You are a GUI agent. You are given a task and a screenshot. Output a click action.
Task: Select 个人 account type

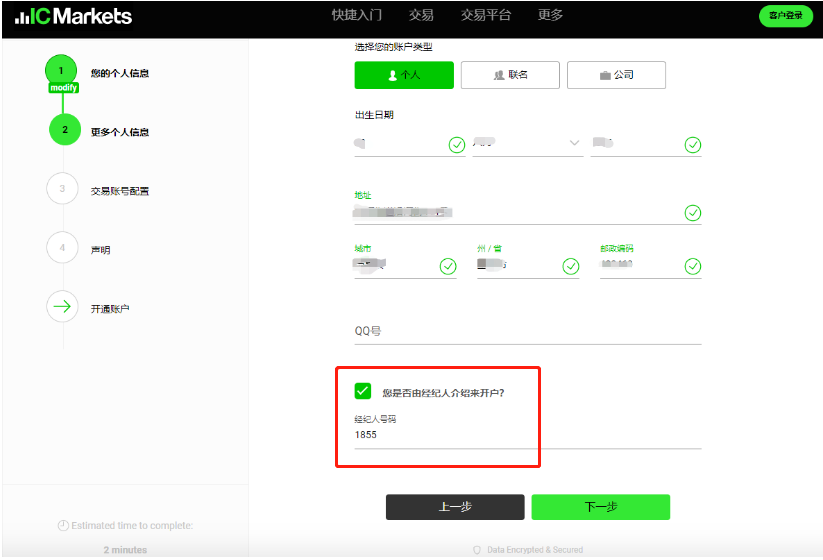pyautogui.click(x=404, y=75)
